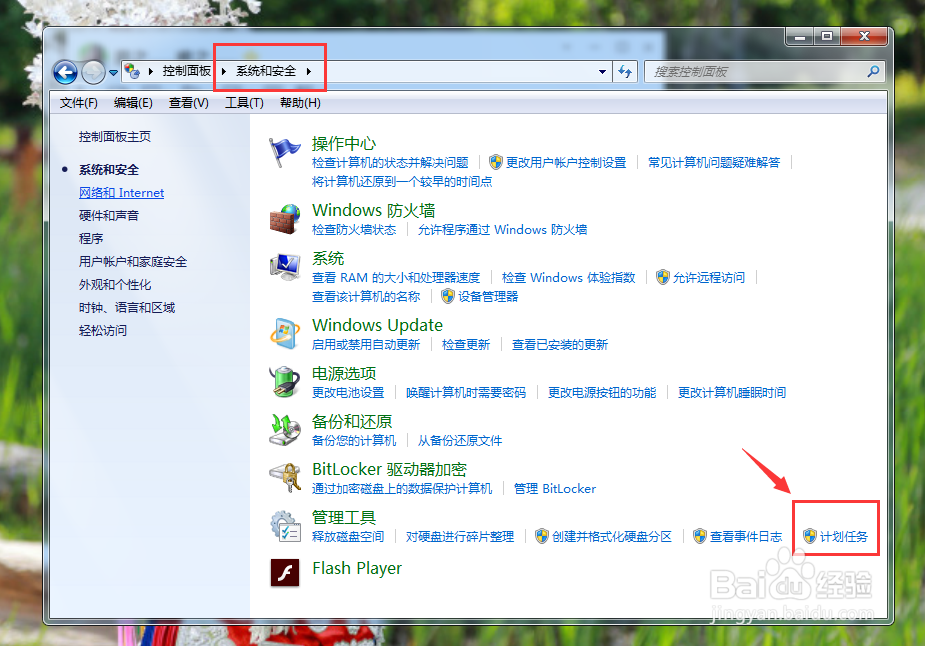The width and height of the screenshot is (925, 646).
Task: Click the Action Center flag icon
Action: [284, 152]
